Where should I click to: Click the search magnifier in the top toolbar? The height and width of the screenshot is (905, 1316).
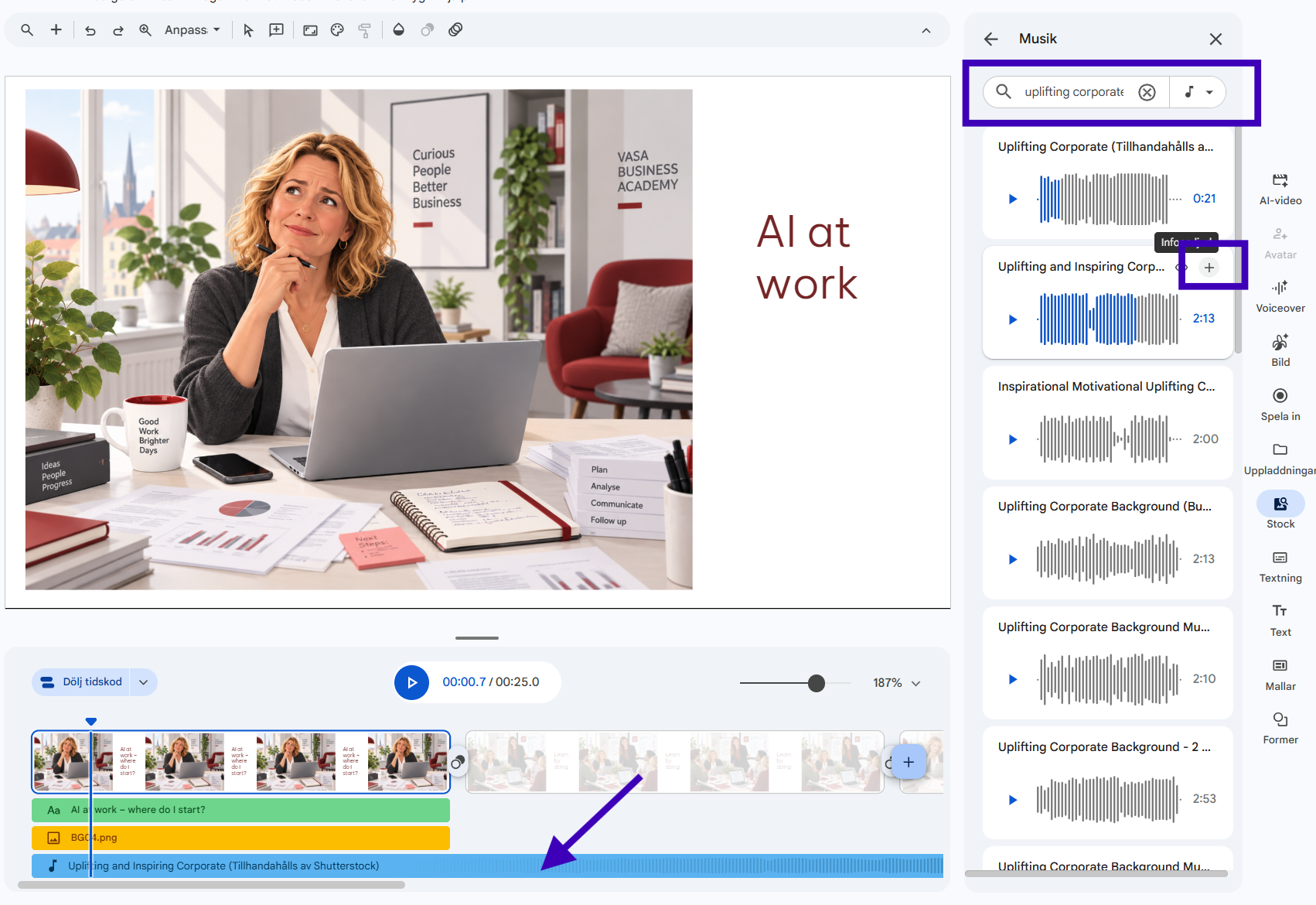click(x=27, y=30)
